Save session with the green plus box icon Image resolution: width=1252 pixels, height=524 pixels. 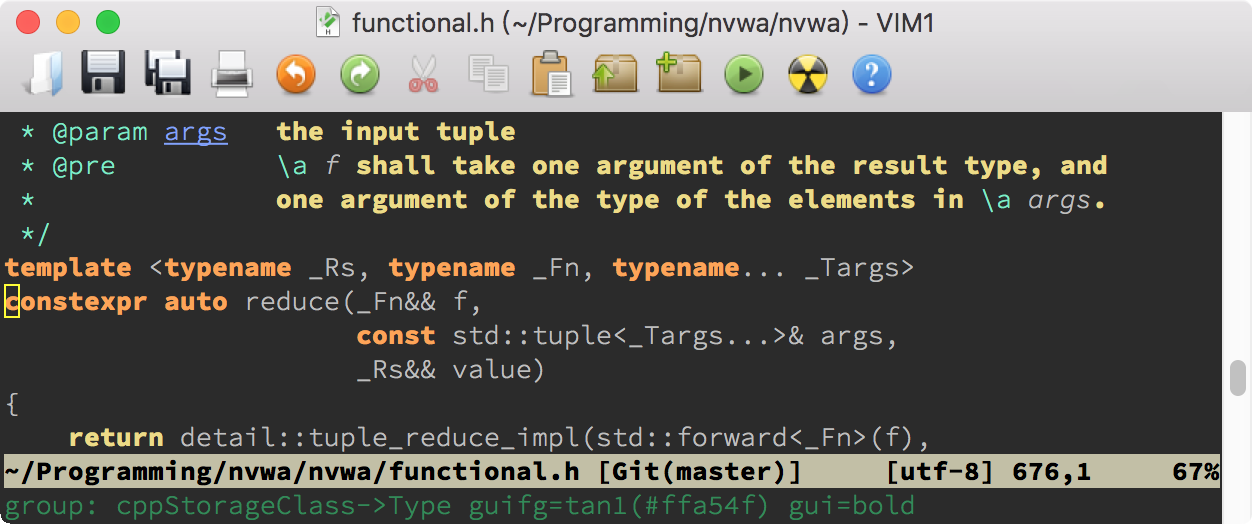point(679,74)
